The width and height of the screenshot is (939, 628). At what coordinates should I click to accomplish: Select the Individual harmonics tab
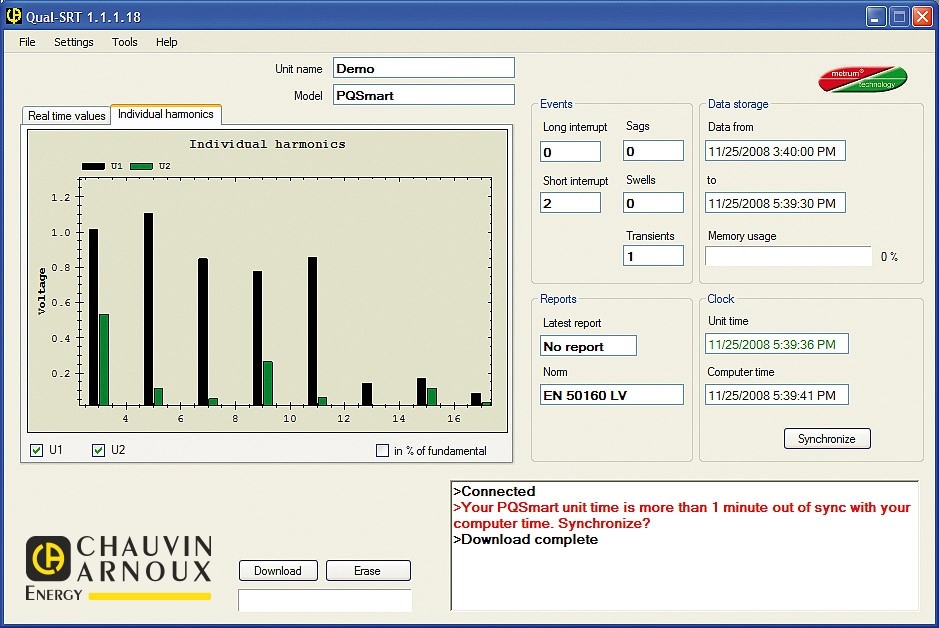[166, 114]
